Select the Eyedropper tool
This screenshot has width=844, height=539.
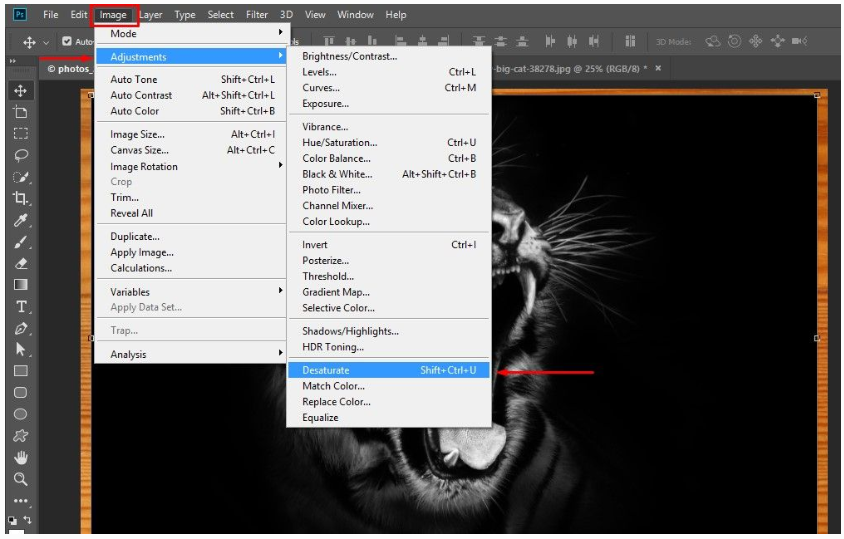click(x=20, y=220)
